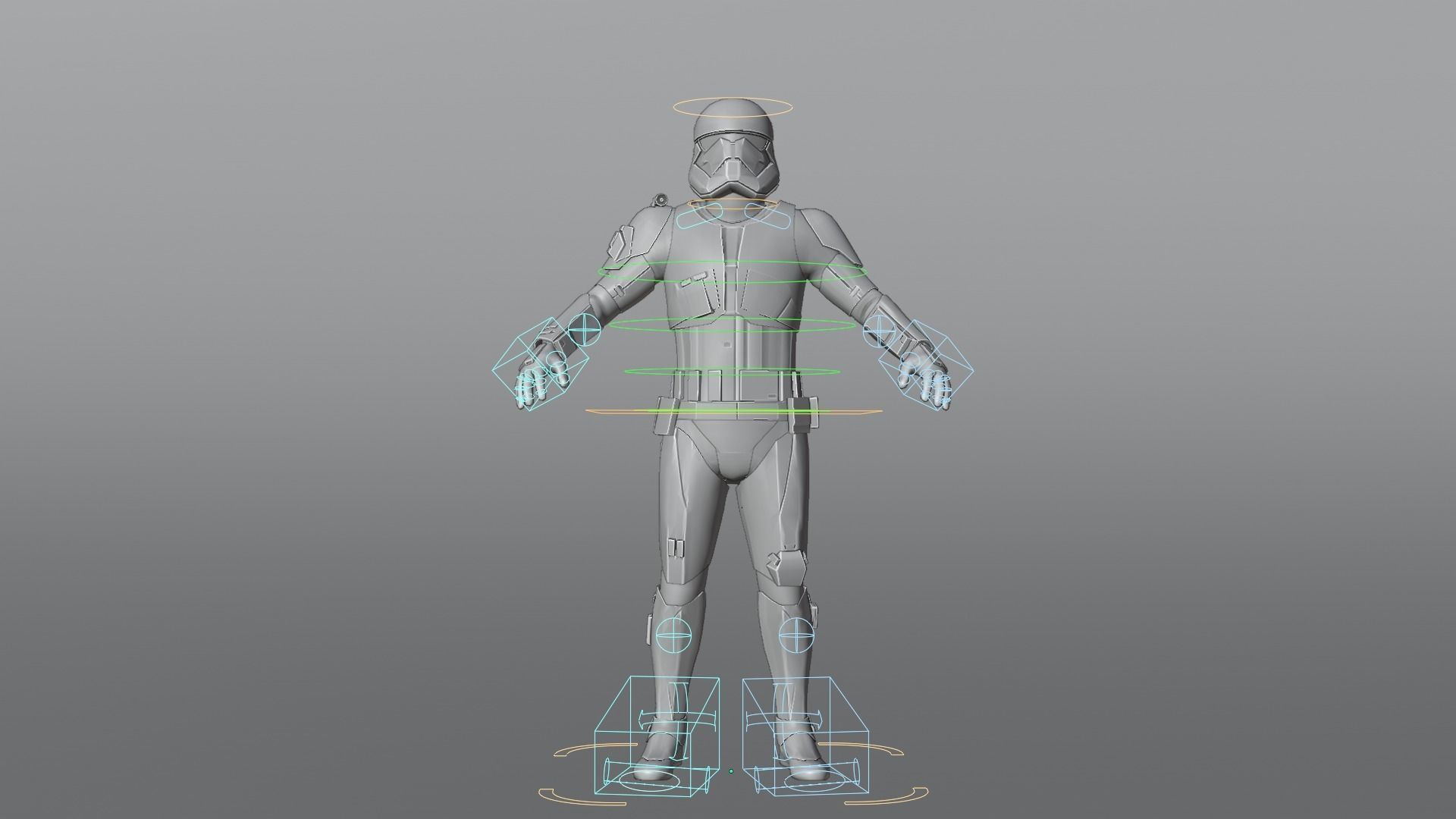Click the small green root point between the feet

tap(731, 771)
